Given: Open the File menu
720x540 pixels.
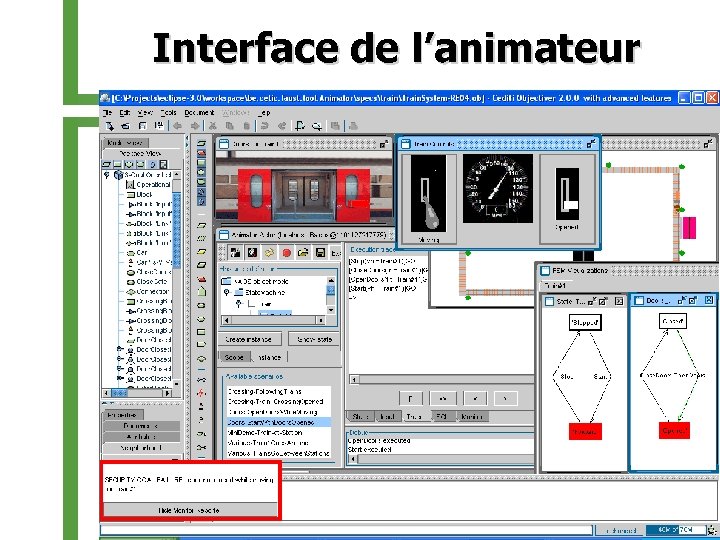Looking at the screenshot, I should [107, 112].
